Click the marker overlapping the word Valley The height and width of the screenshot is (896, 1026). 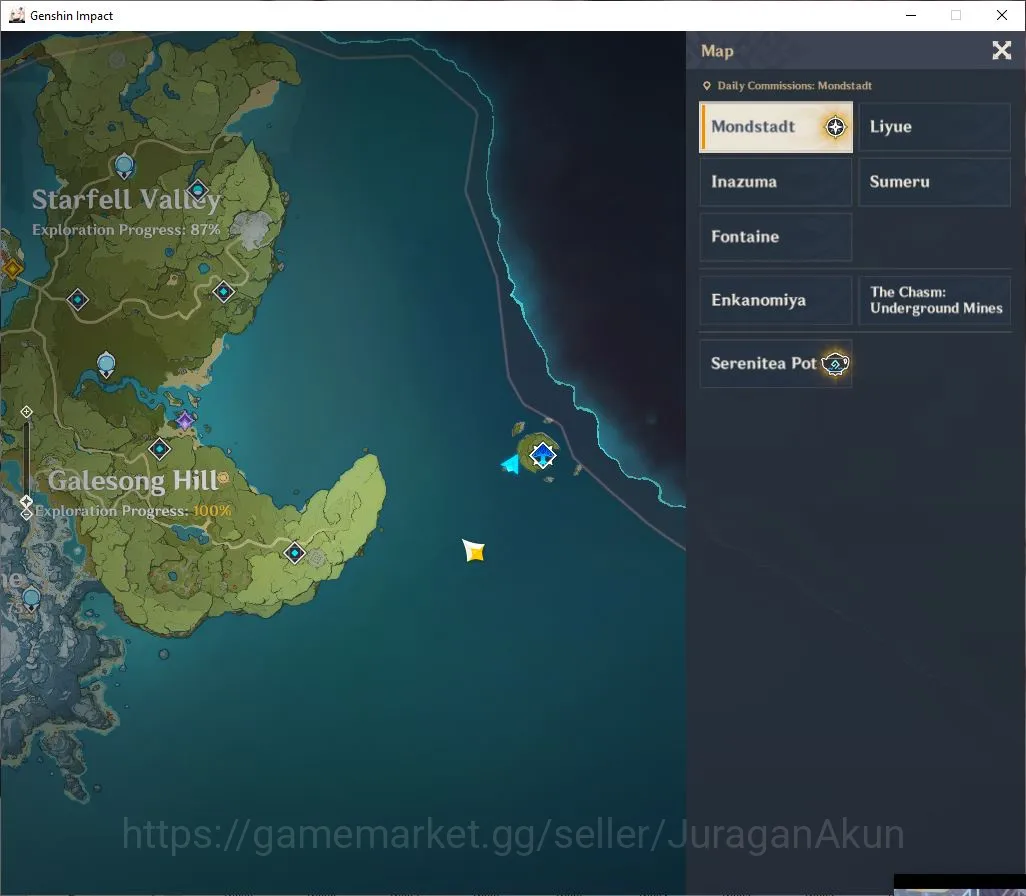(x=198, y=192)
